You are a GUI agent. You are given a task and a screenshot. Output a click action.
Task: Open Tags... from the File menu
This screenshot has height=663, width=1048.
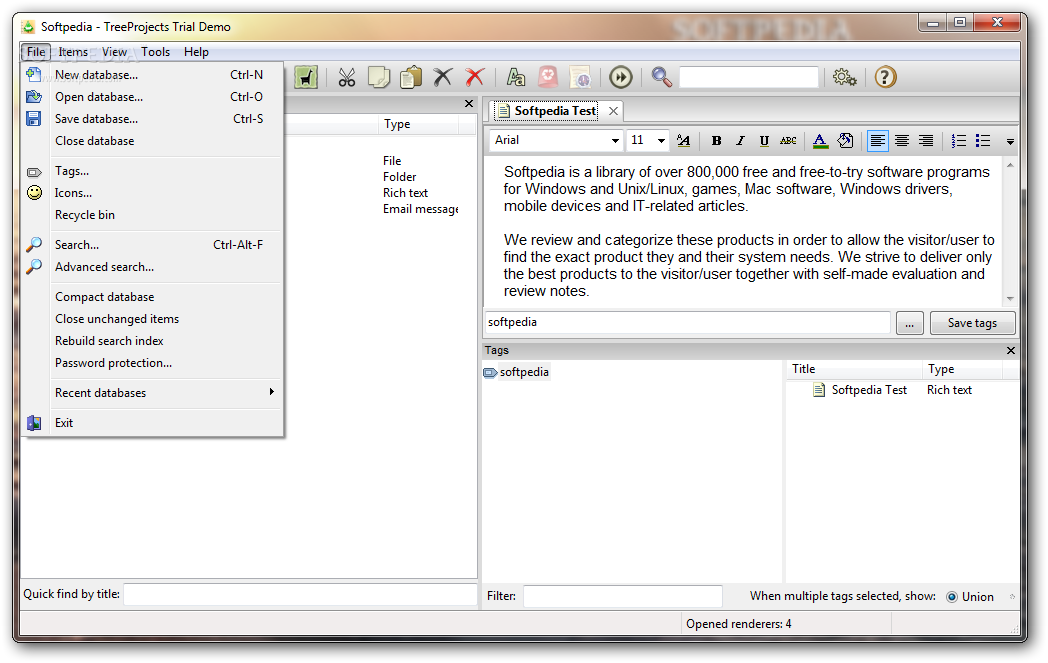coord(153,171)
